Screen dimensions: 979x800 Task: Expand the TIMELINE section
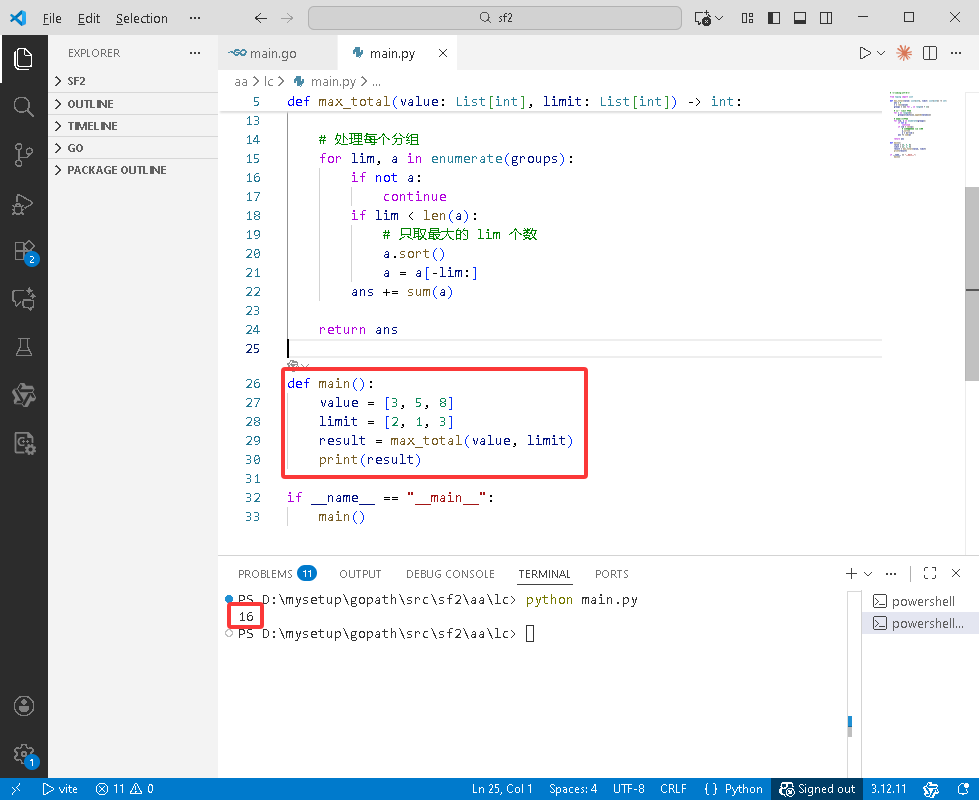point(133,126)
